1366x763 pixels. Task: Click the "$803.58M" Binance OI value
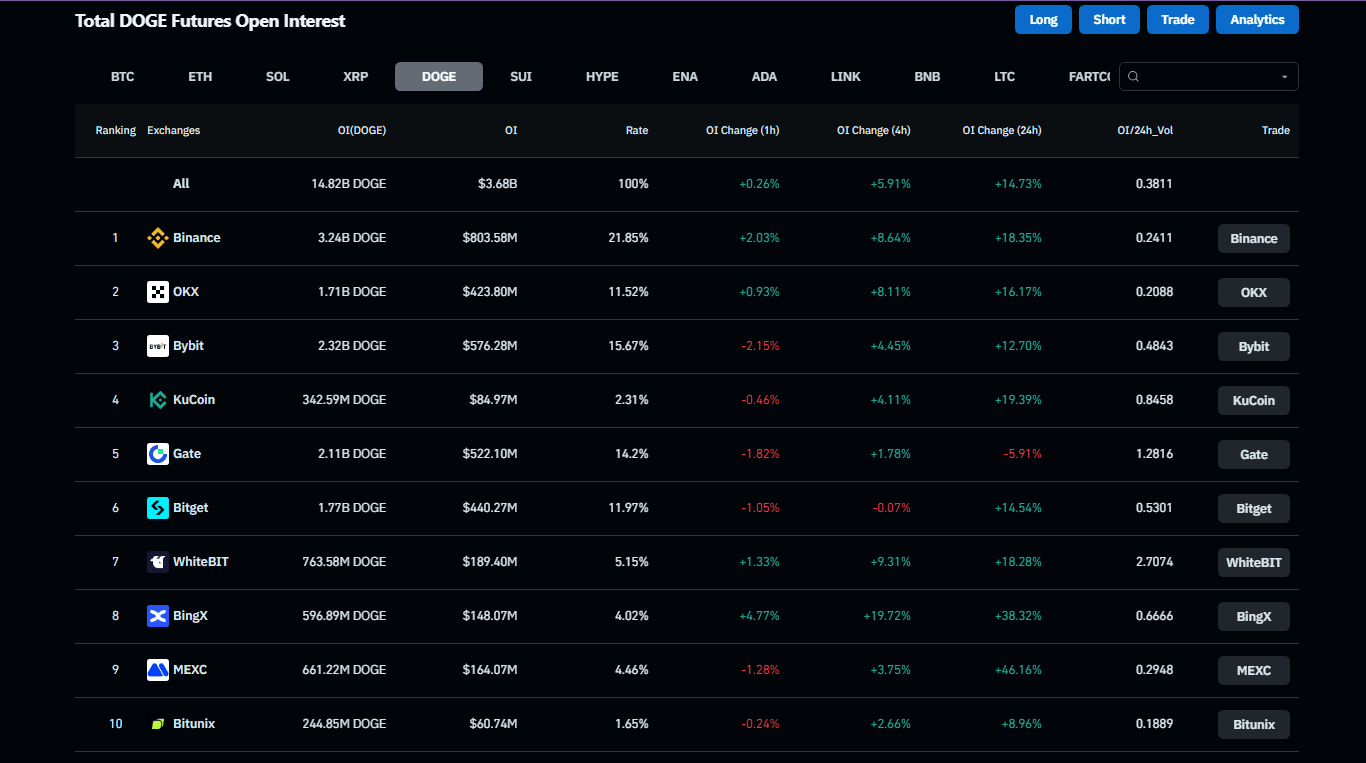point(490,238)
